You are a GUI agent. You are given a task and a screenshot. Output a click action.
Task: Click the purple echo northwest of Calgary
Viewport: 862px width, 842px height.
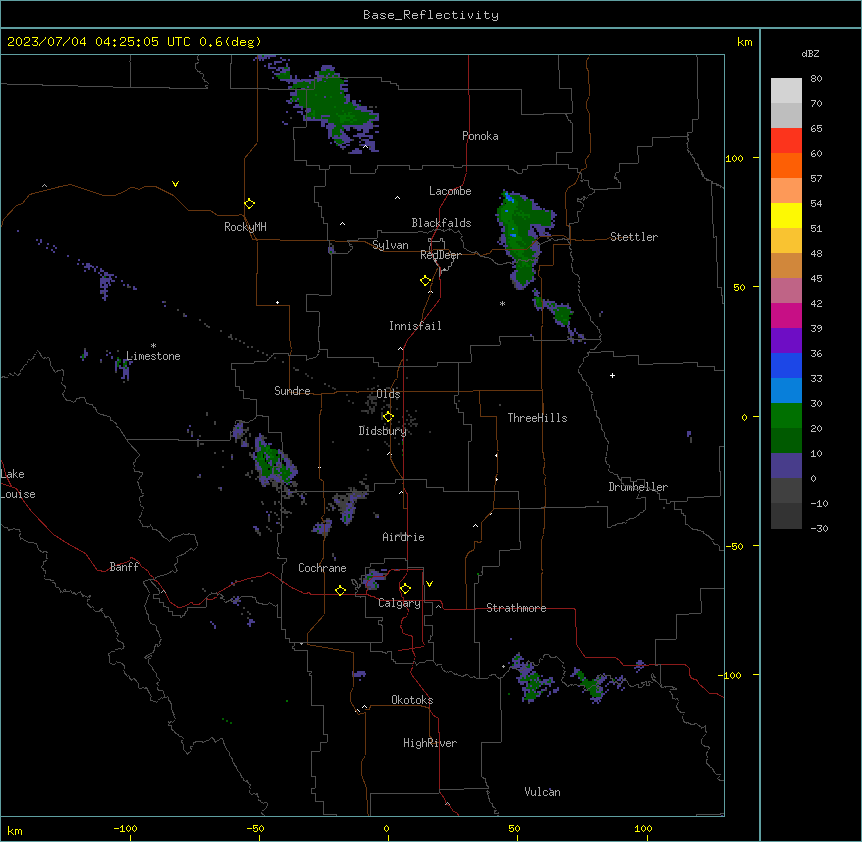[375, 579]
